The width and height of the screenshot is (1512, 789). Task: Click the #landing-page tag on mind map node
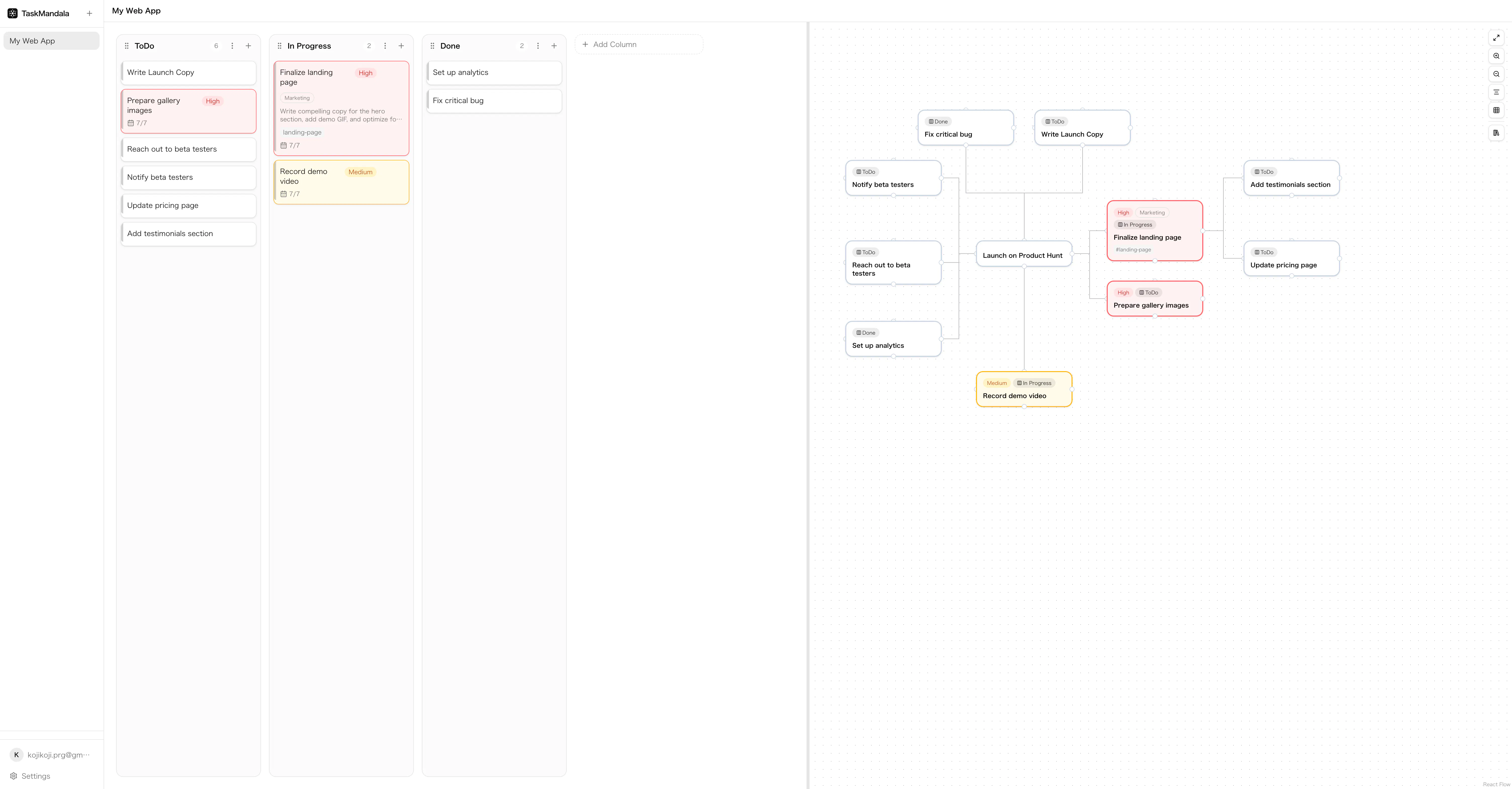pos(1133,250)
